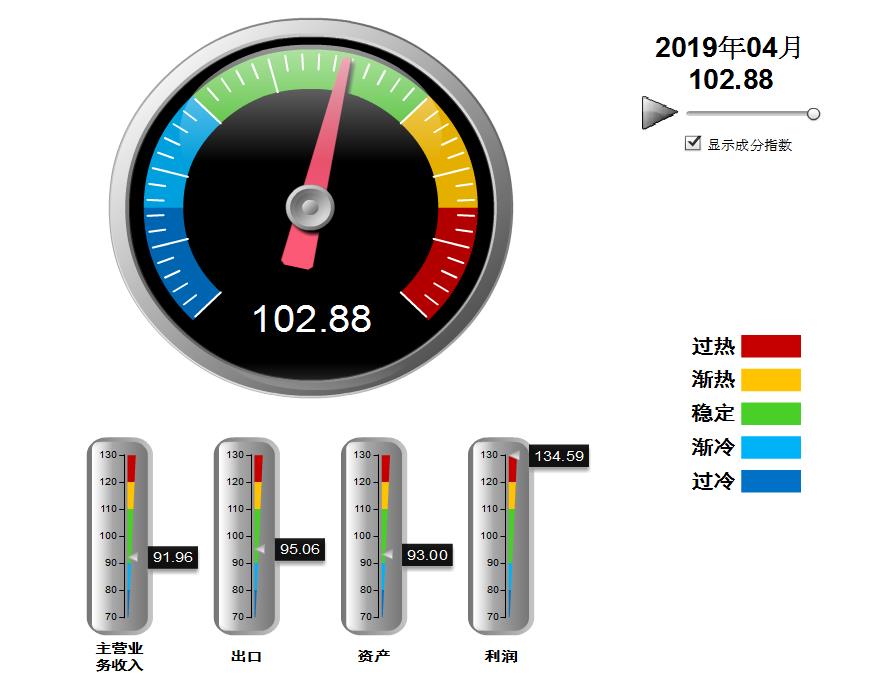Screen dimensions: 876x682
Task: Click the 134.59 value tooltip
Action: 559,456
